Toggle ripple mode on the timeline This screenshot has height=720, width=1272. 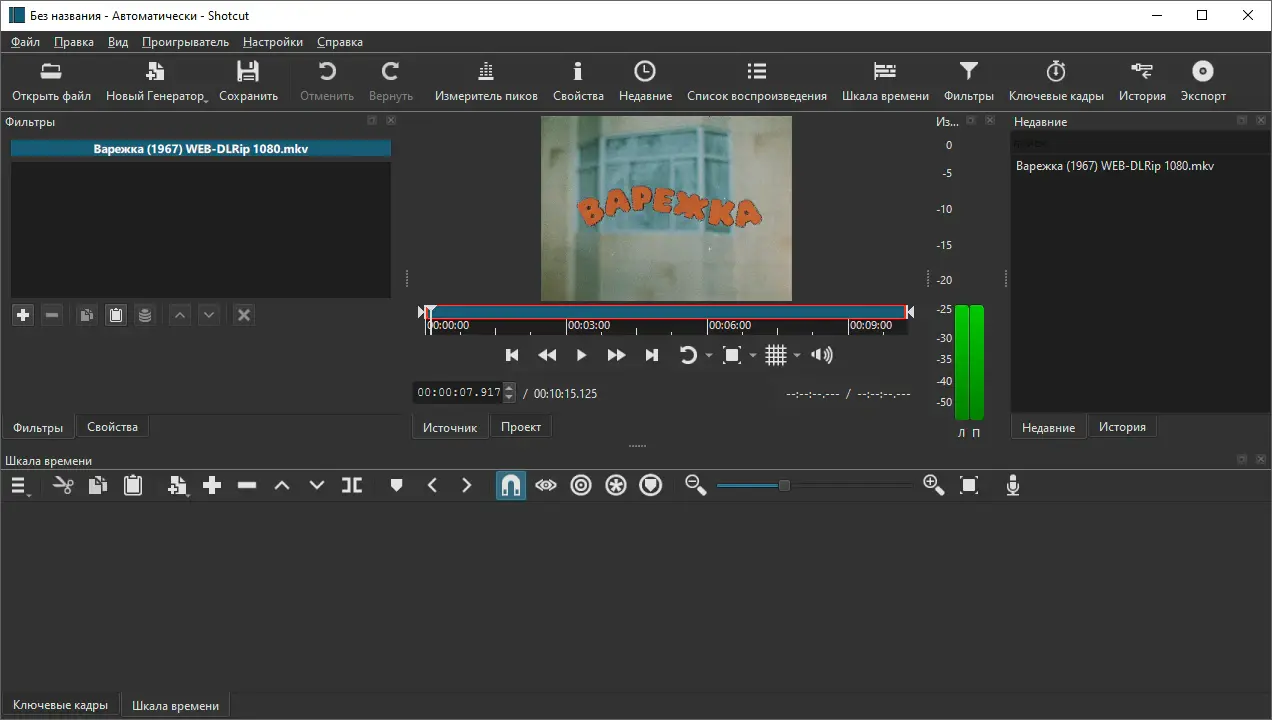click(x=581, y=486)
